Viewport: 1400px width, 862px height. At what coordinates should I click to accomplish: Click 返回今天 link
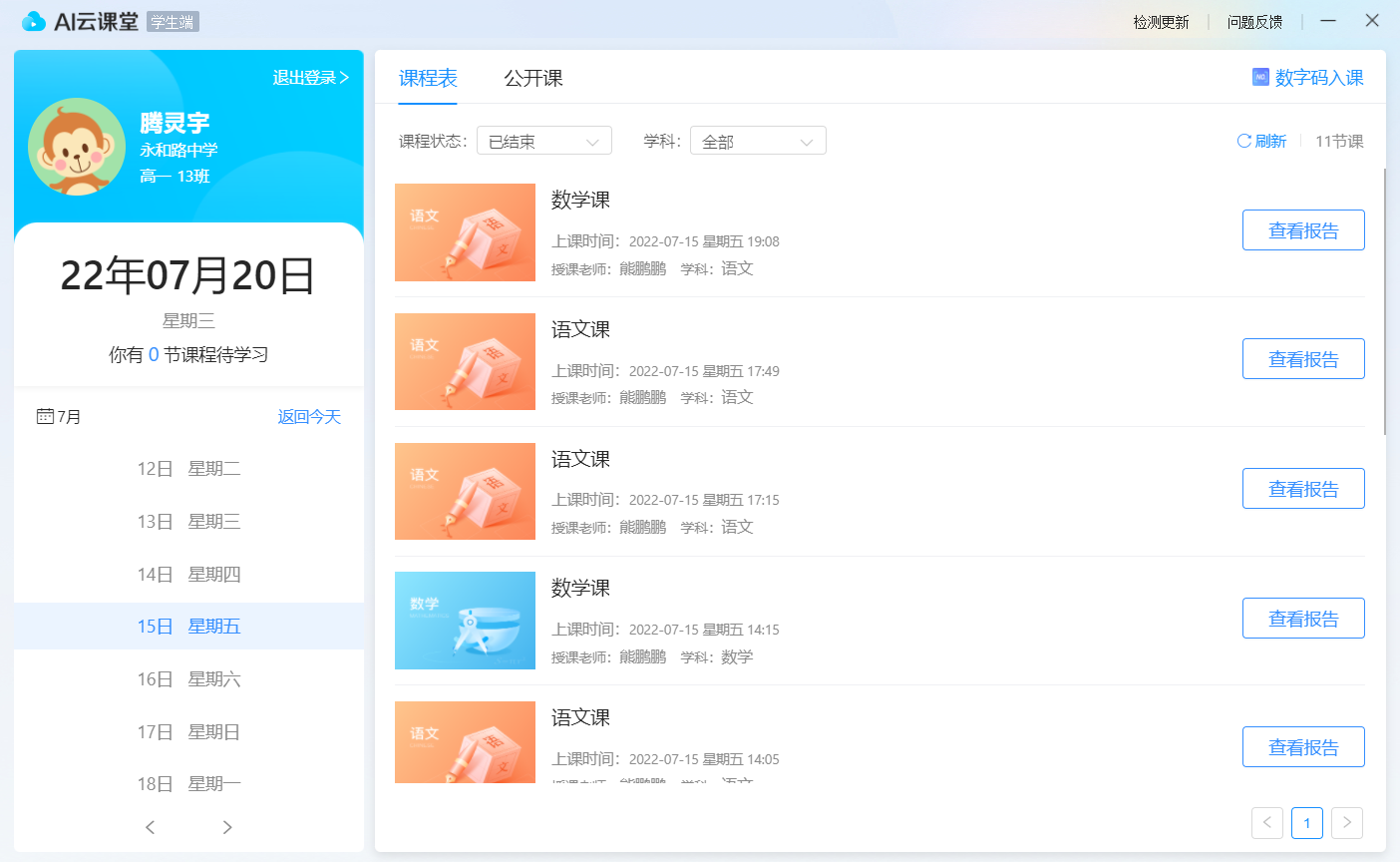[x=309, y=417]
